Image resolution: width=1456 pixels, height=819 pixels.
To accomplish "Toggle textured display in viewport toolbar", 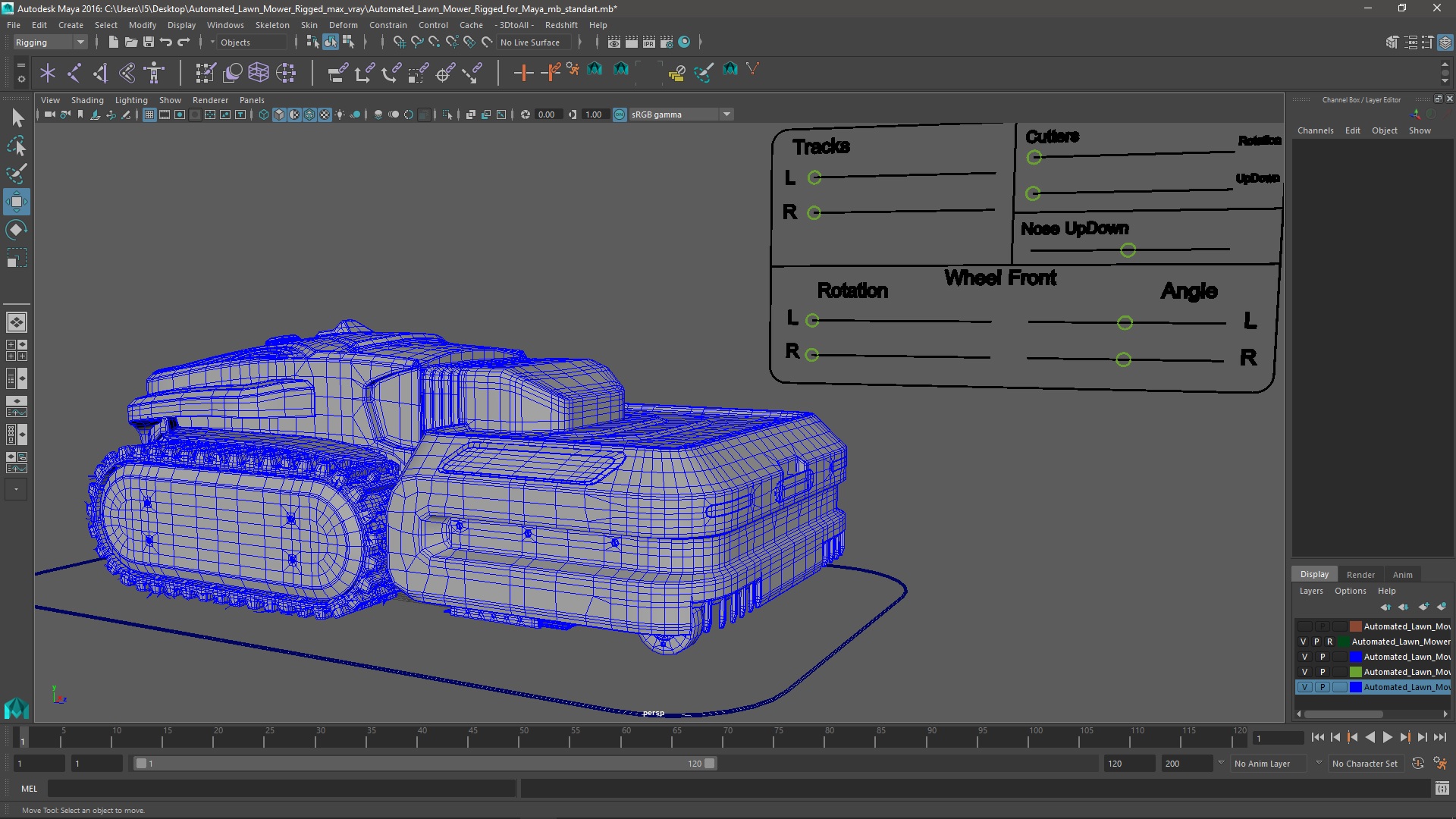I will (x=325, y=115).
